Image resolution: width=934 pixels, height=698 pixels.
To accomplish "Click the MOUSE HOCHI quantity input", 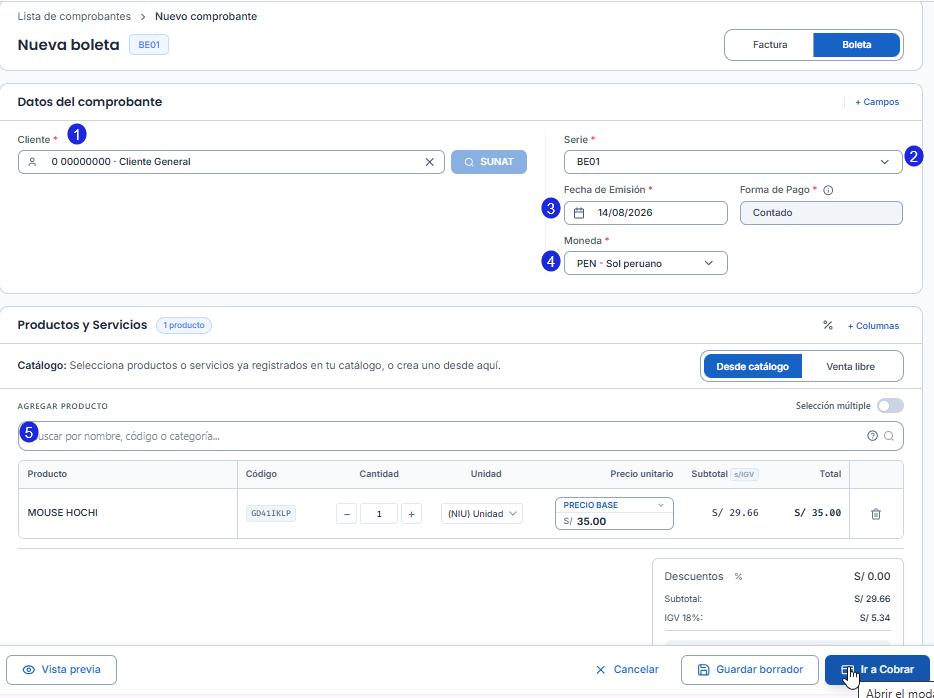I will point(379,514).
